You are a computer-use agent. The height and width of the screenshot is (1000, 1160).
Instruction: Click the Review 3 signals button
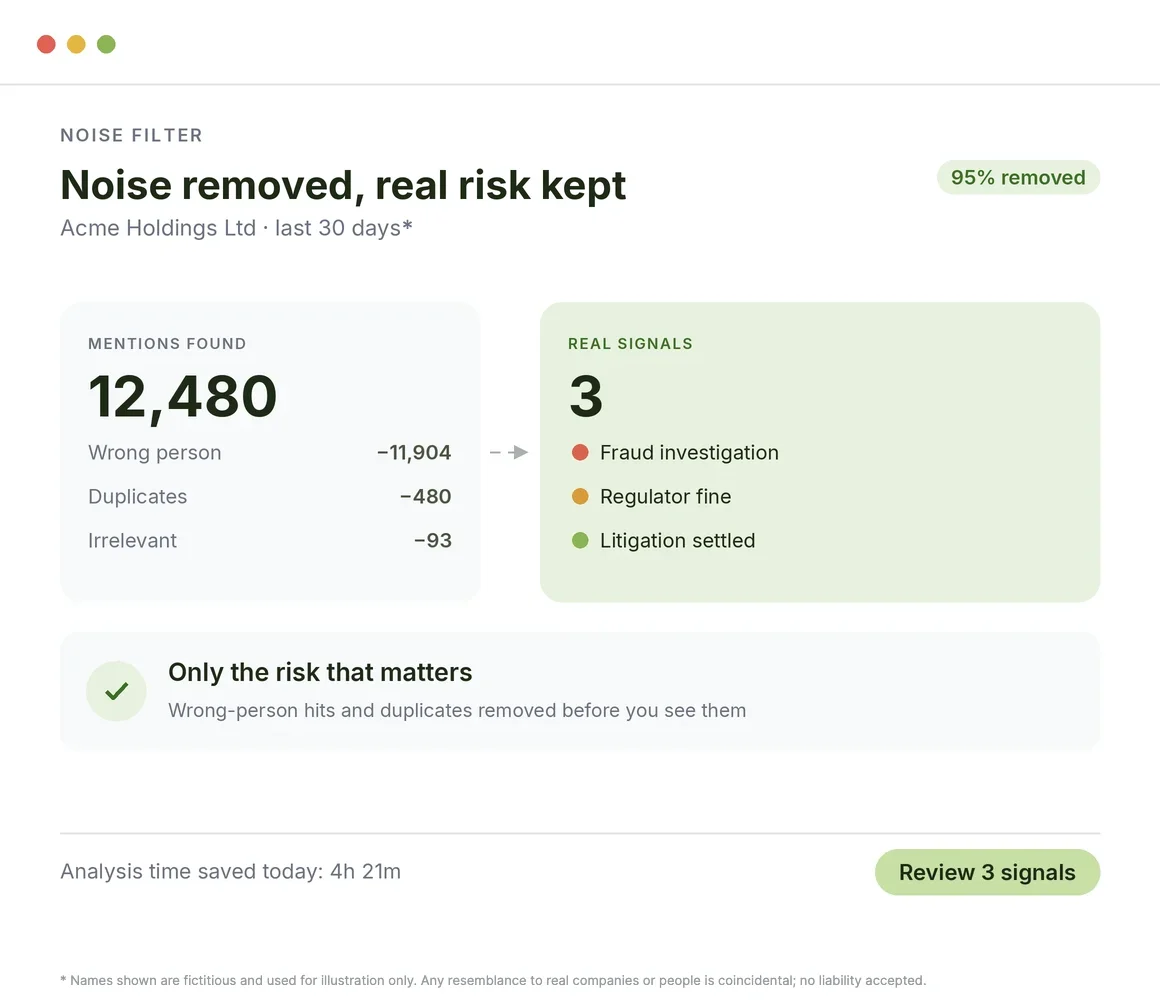(987, 872)
